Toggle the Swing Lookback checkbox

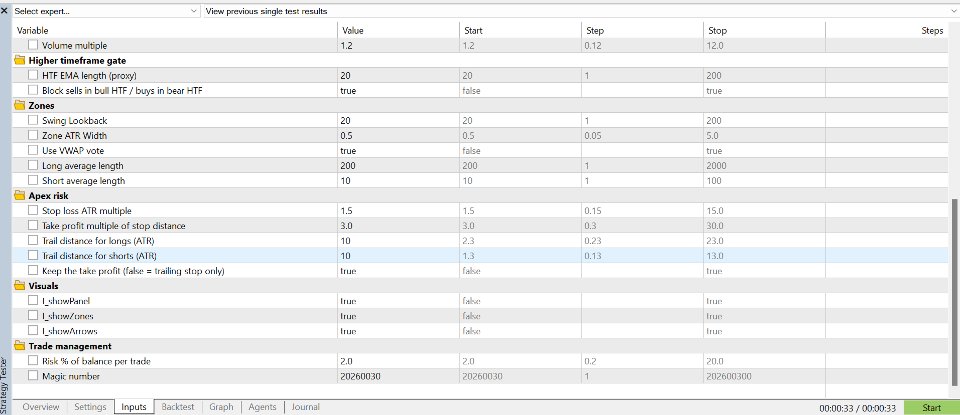pos(33,121)
